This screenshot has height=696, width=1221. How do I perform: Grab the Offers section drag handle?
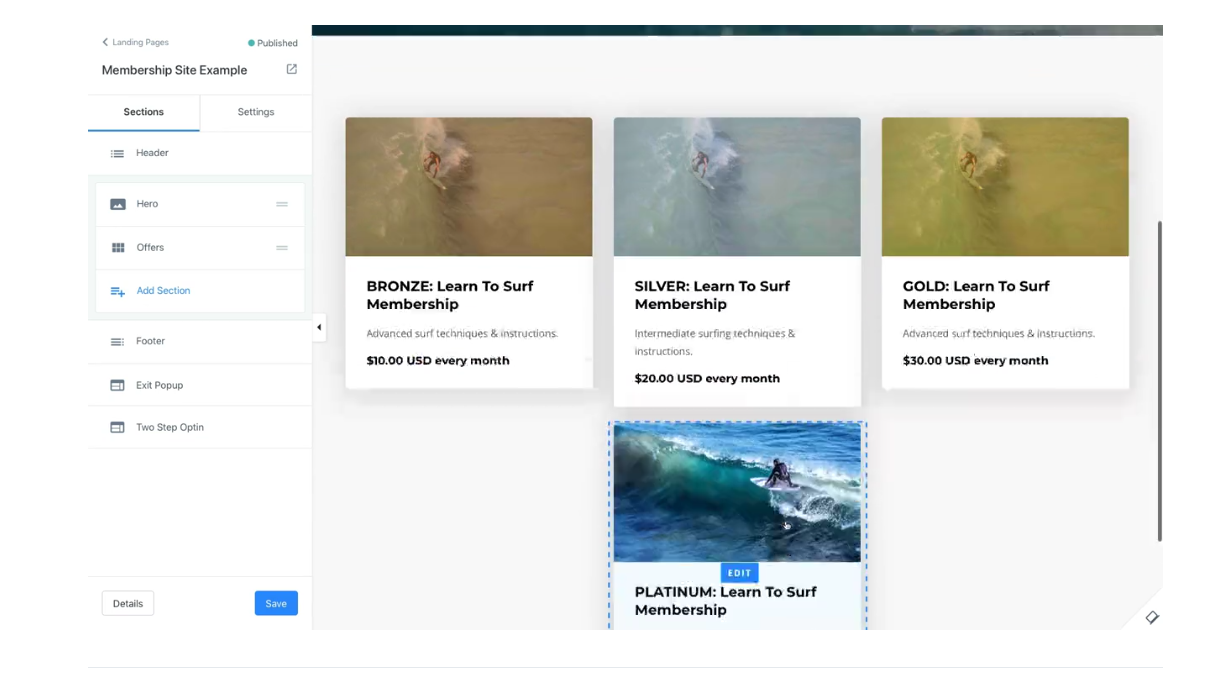[x=282, y=248]
